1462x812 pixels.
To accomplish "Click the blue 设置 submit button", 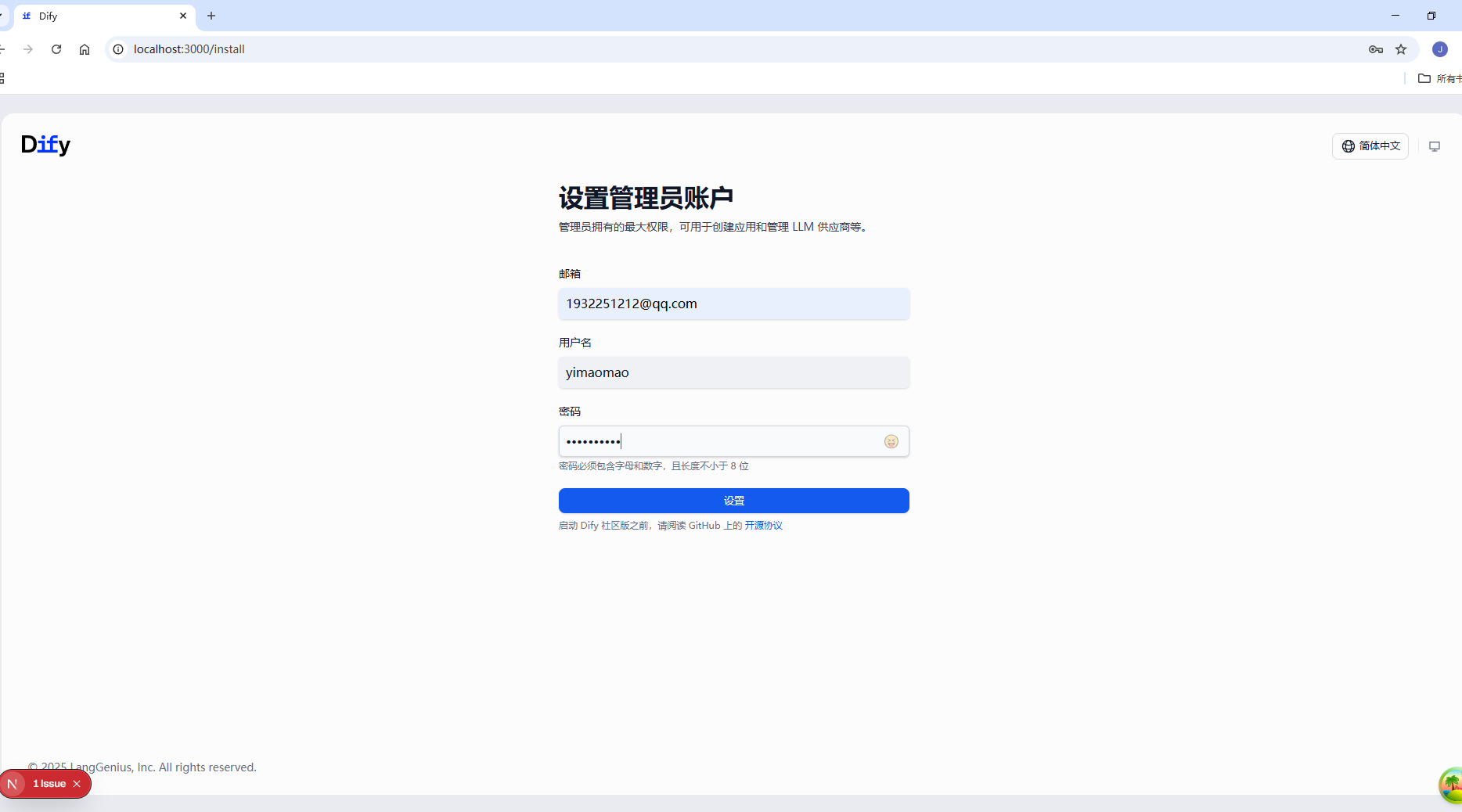I will click(x=733, y=501).
